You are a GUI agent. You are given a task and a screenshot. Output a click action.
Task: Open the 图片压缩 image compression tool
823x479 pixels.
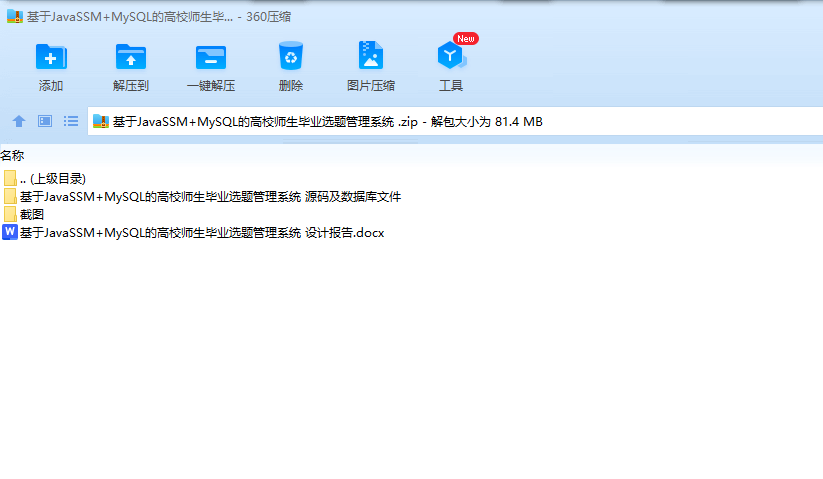[x=371, y=55]
